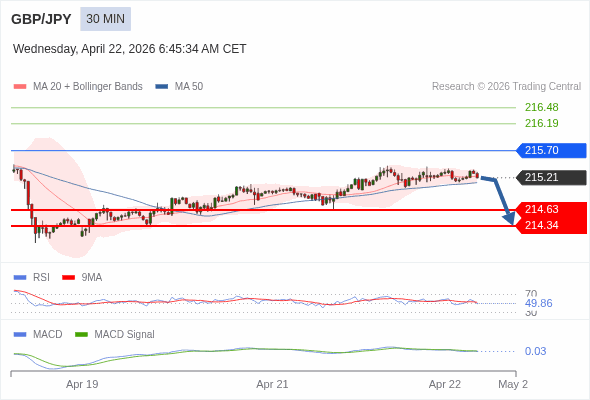Image resolution: width=590 pixels, height=400 pixels.
Task: Click the 216.48 resistance level label
Action: (x=541, y=107)
